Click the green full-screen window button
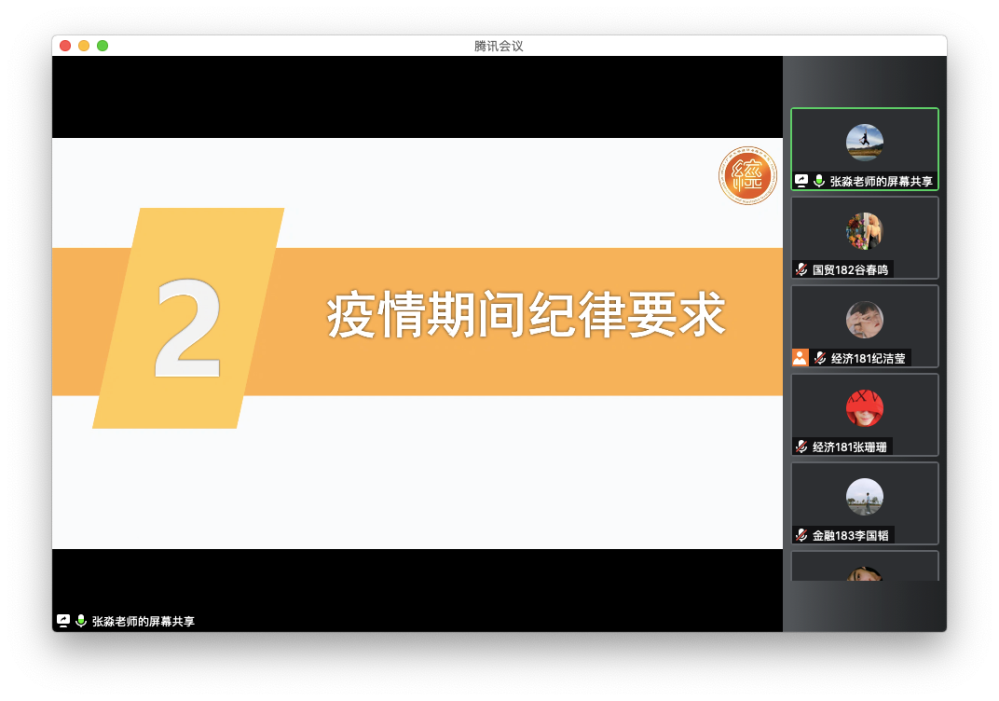 pyautogui.click(x=102, y=46)
